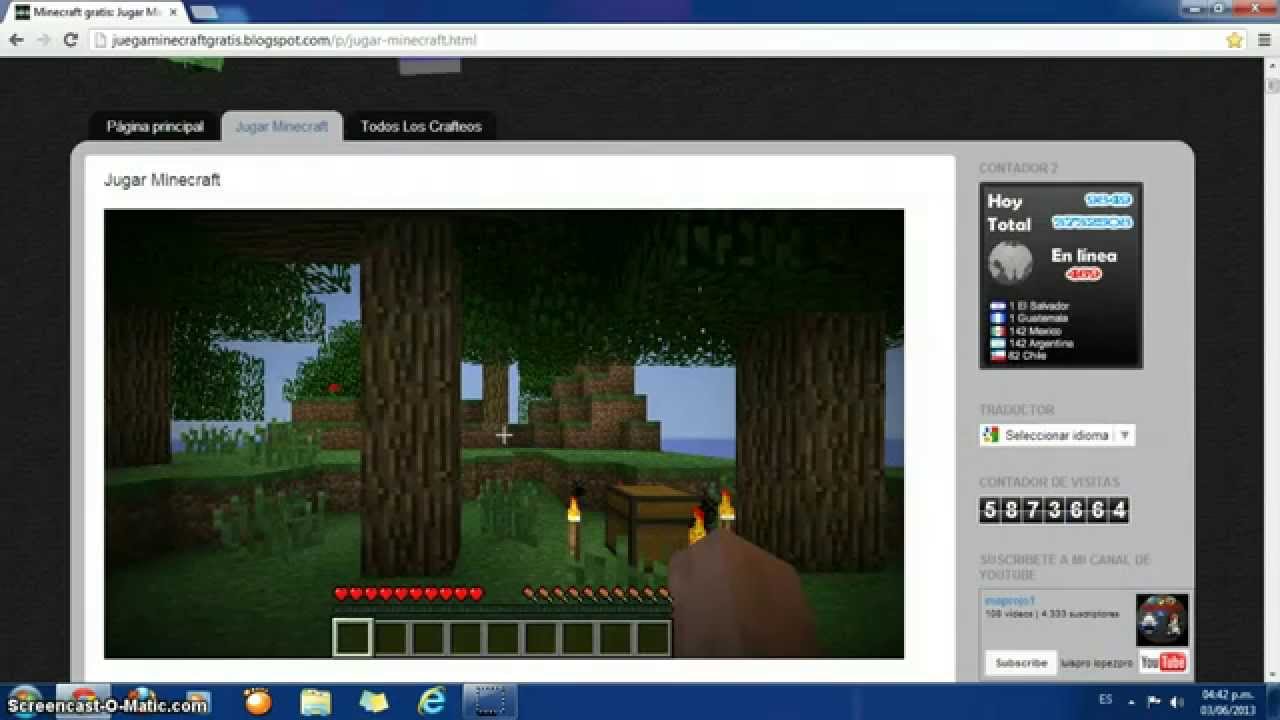Viewport: 1280px width, 720px height.
Task: Select the first Minecraft hotbar slot
Action: coord(352,637)
